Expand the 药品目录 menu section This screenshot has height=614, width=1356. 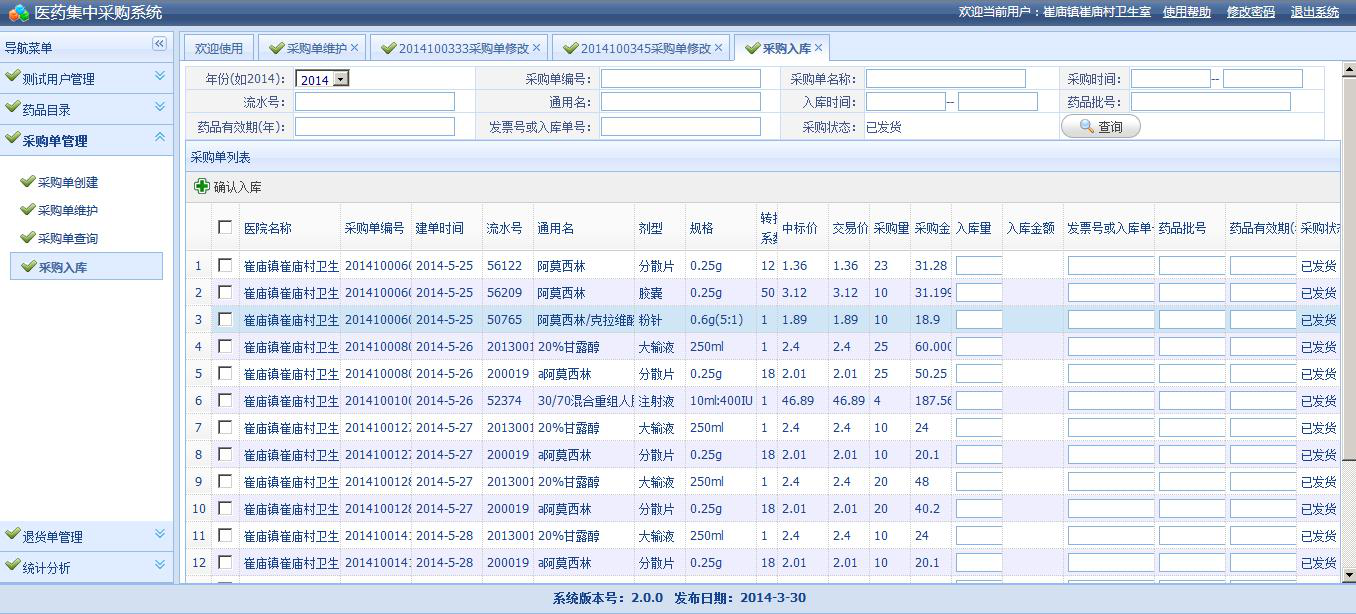tap(87, 109)
